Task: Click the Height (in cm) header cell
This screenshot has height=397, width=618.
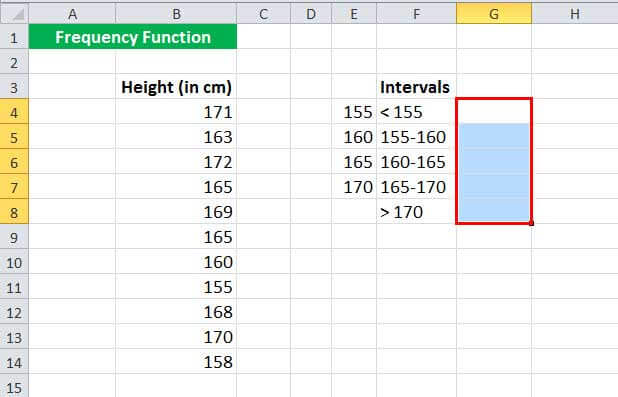Action: [176, 87]
